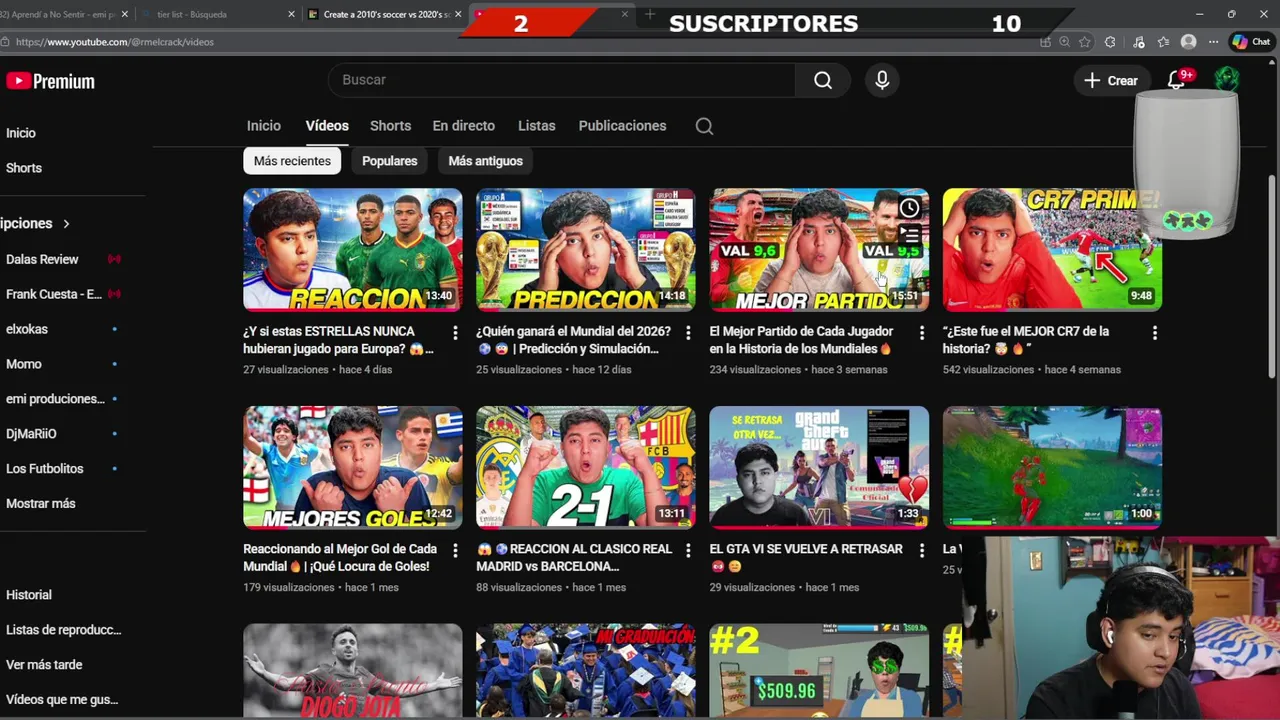Search within the channel using the magnifier icon

click(704, 126)
